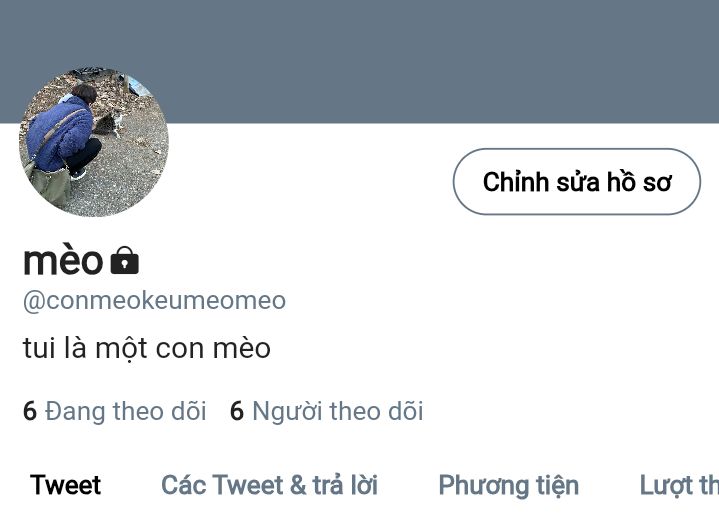Click the Chỉnh sửa hồ sơ button
This screenshot has height=515, width=719.
point(577,182)
